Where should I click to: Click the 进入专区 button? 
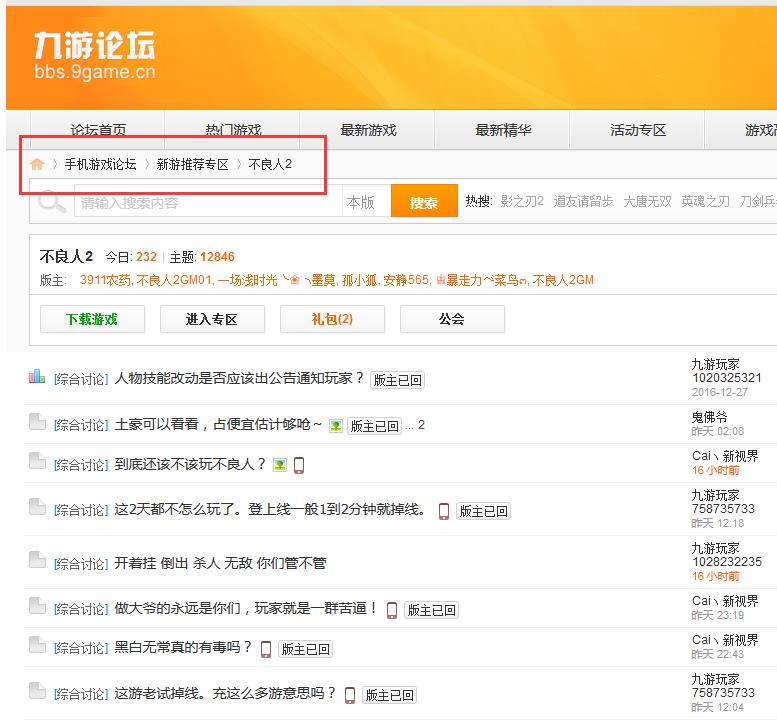pyautogui.click(x=212, y=319)
